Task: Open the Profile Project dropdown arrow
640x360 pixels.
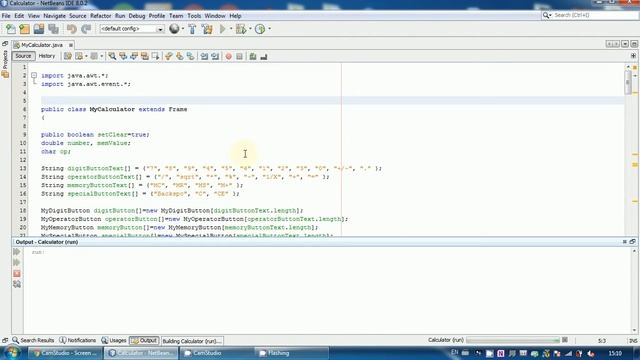Action: click(269, 29)
